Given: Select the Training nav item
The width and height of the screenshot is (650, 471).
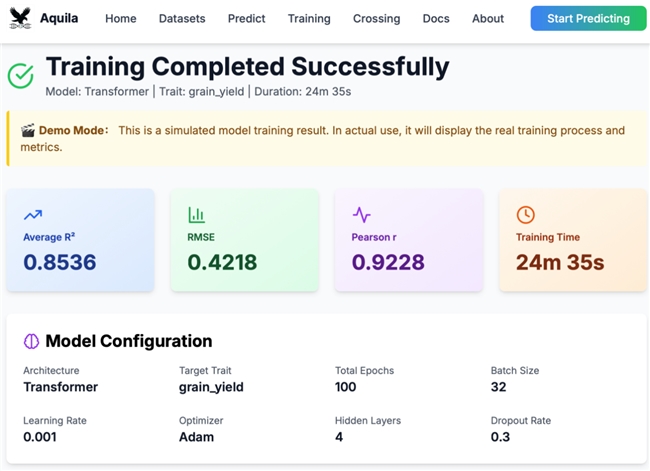Looking at the screenshot, I should click(309, 19).
